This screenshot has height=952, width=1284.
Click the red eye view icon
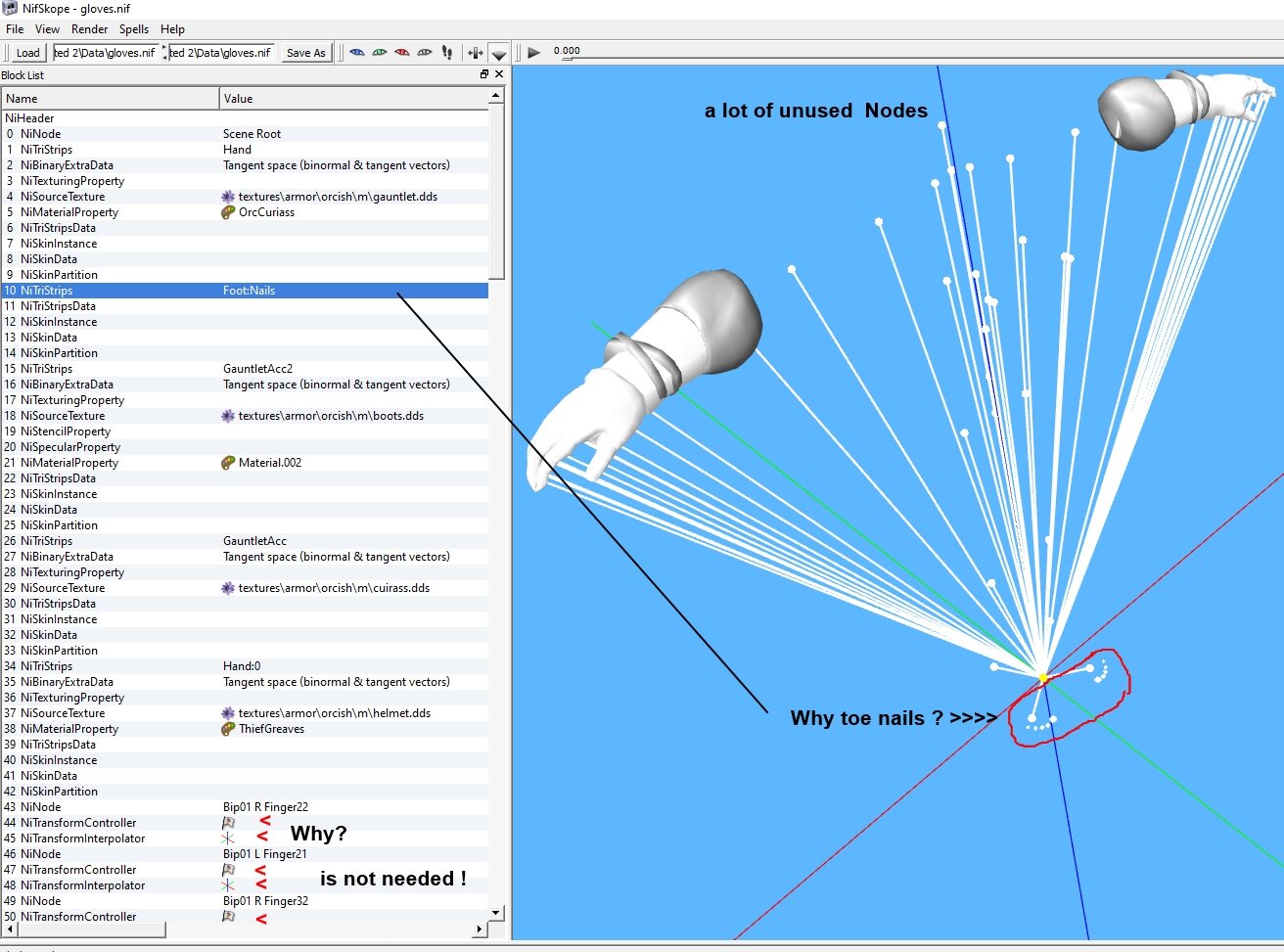click(x=402, y=53)
